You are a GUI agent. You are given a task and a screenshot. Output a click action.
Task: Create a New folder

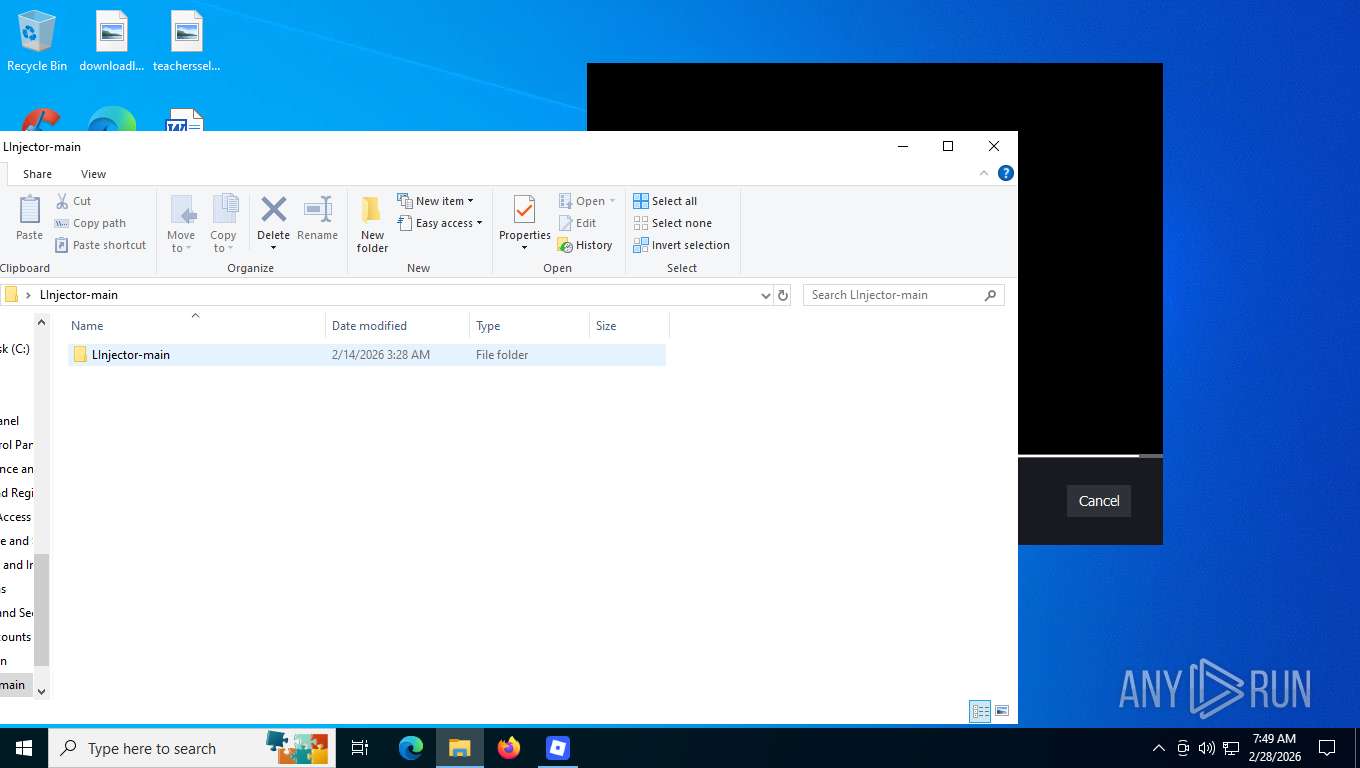[x=372, y=223]
